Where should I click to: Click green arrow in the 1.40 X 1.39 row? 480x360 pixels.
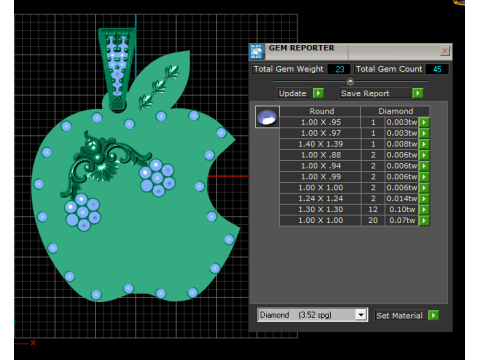[424, 144]
